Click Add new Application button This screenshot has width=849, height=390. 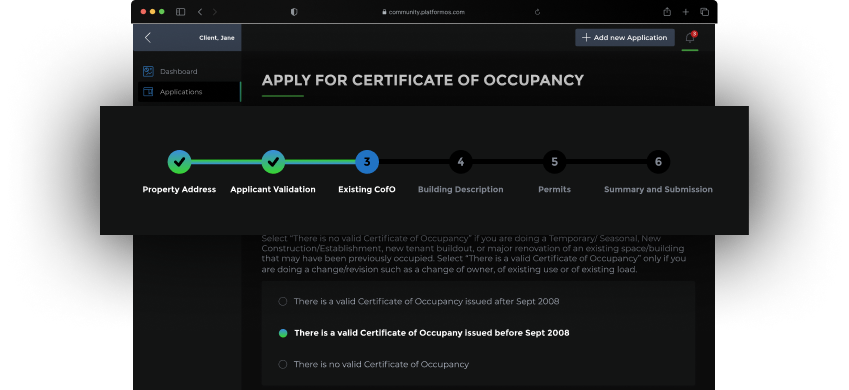[x=625, y=37]
